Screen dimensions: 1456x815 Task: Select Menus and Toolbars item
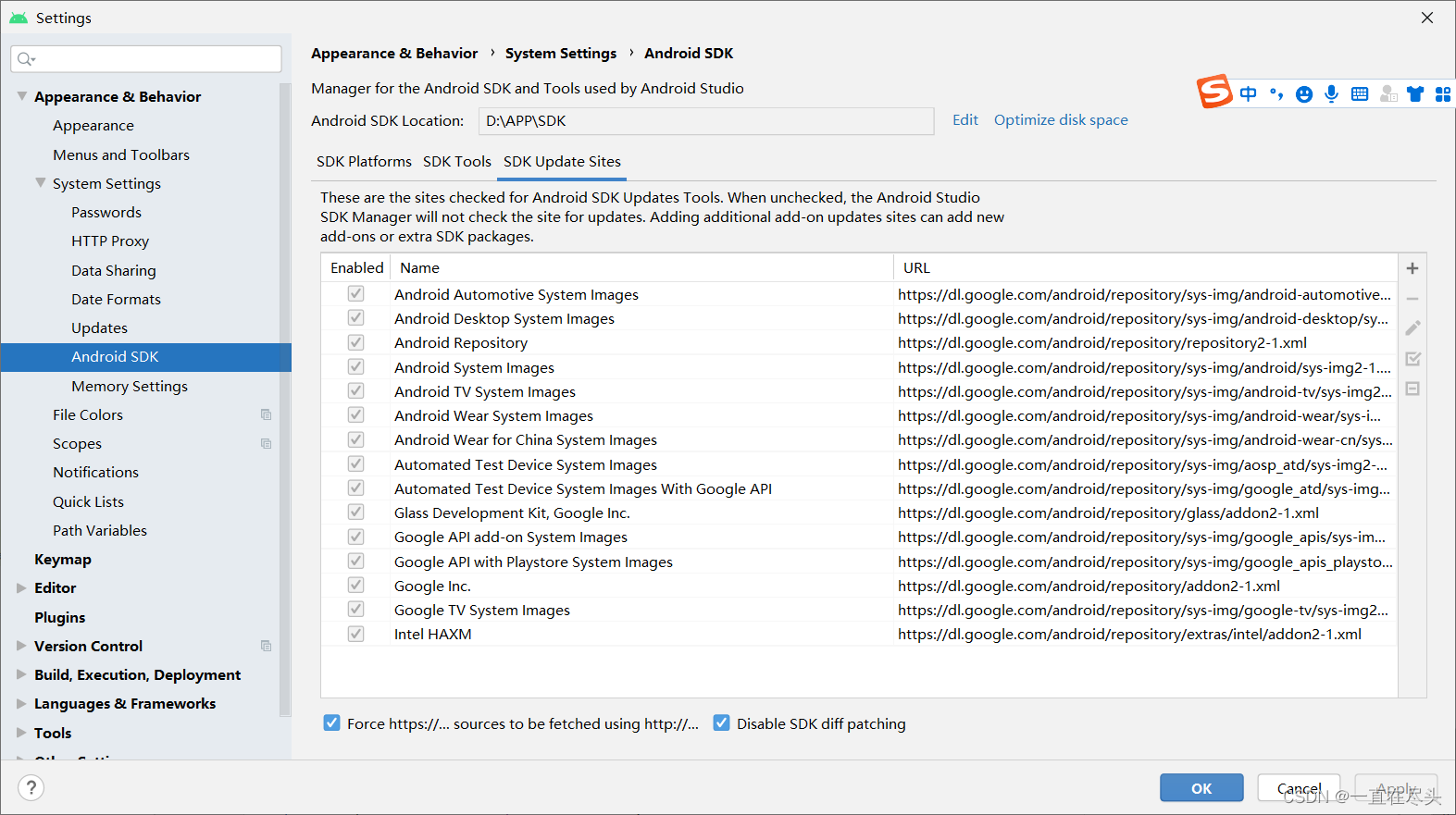coord(121,154)
